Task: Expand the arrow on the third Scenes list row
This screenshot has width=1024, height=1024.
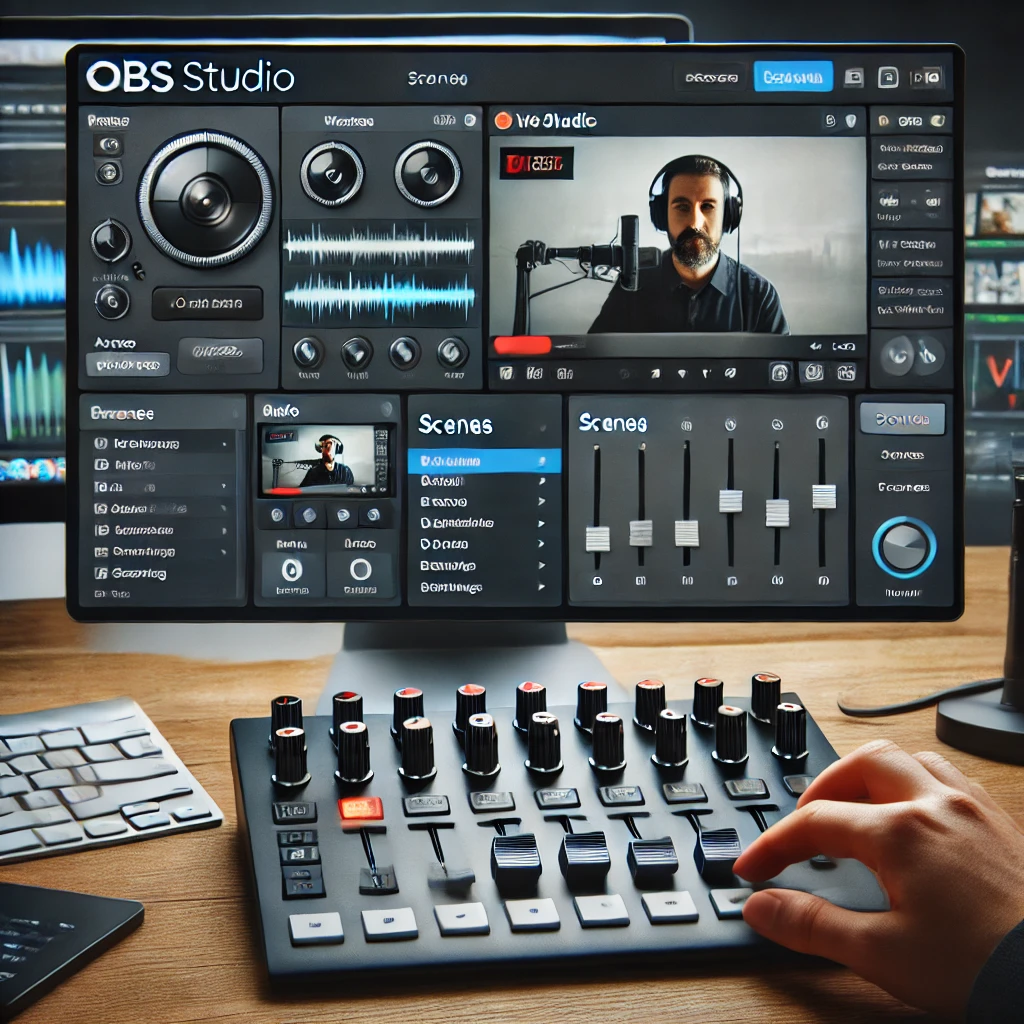Action: pyautogui.click(x=541, y=502)
